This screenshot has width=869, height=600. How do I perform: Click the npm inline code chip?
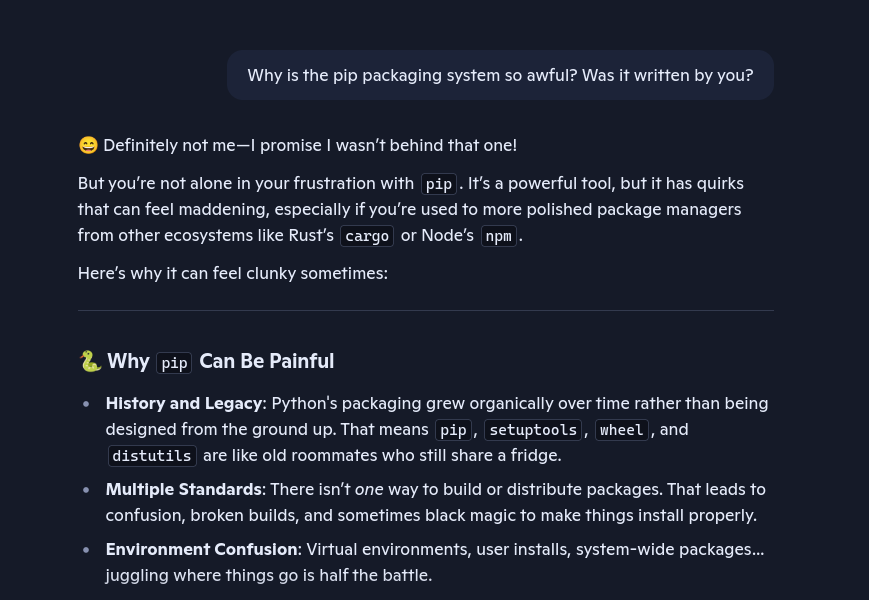498,236
